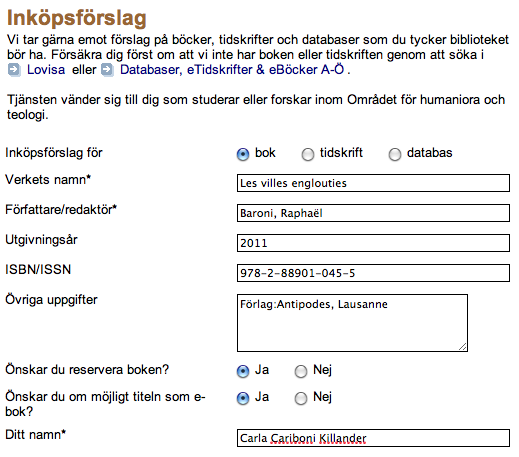Open the Lovisa catalogue link
This screenshot has width=519, height=457.
(46, 70)
